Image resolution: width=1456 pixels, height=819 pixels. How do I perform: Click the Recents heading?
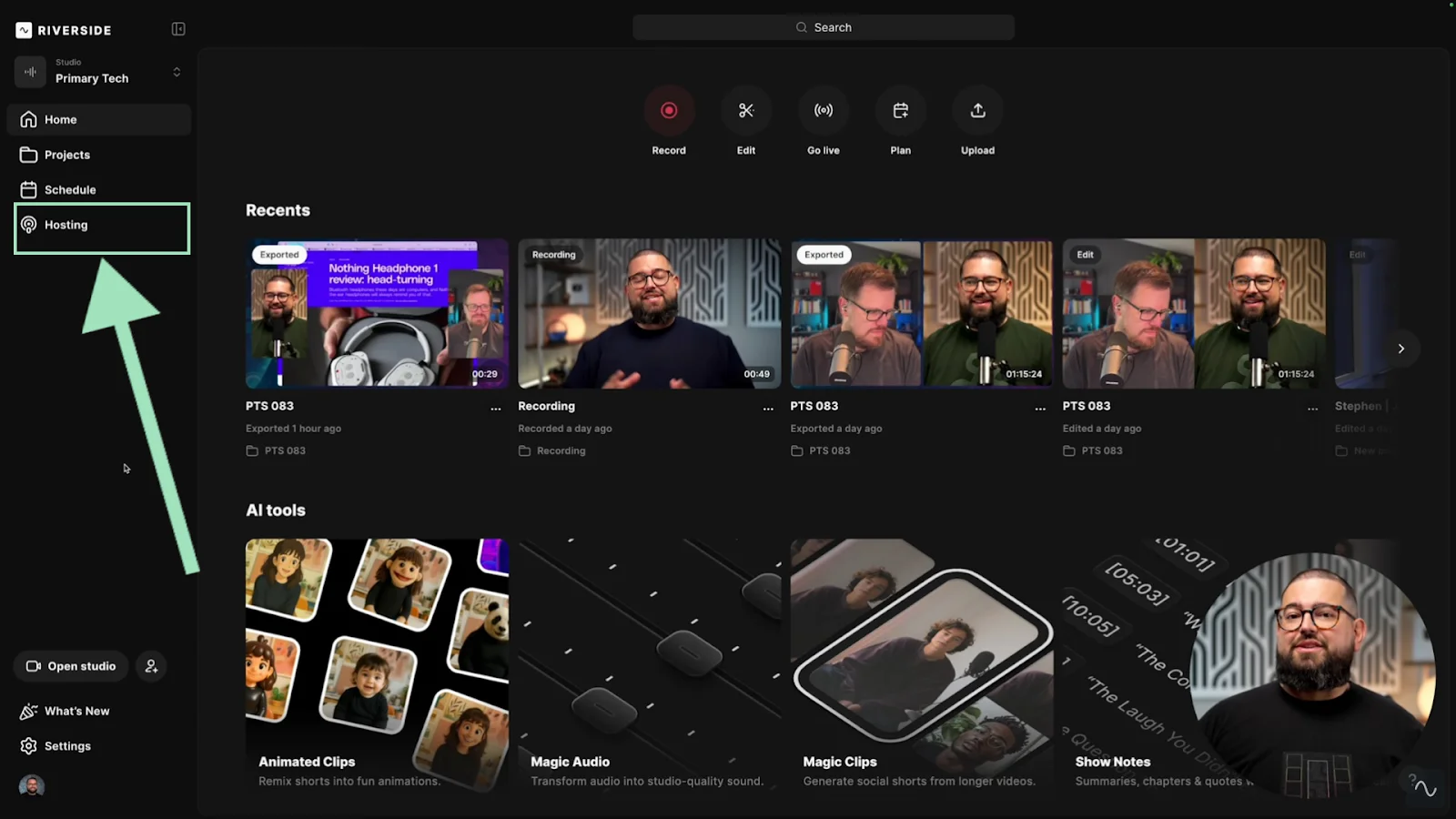click(278, 210)
